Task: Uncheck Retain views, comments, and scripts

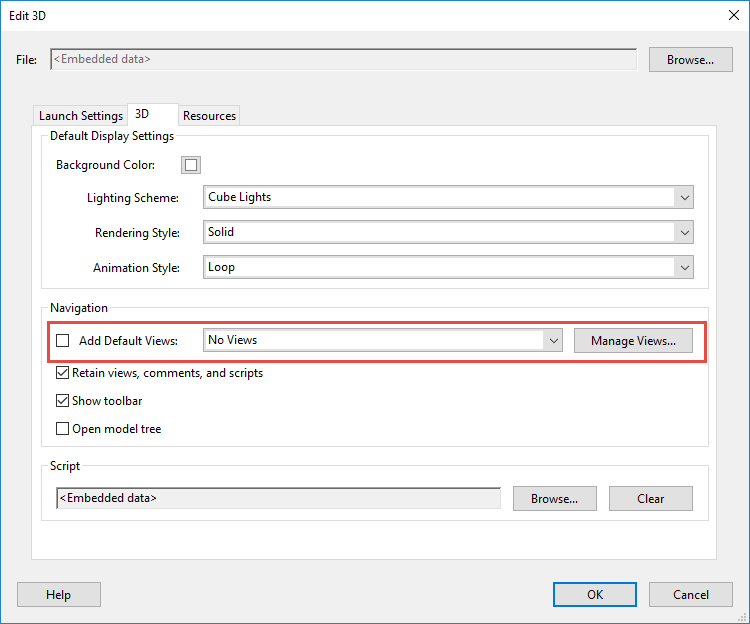Action: tap(63, 373)
